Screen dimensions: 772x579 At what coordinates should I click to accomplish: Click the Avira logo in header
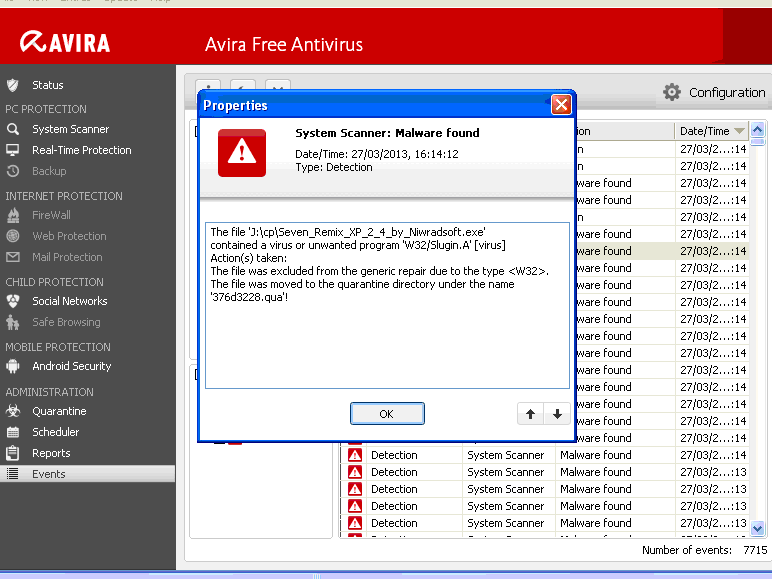(x=65, y=42)
